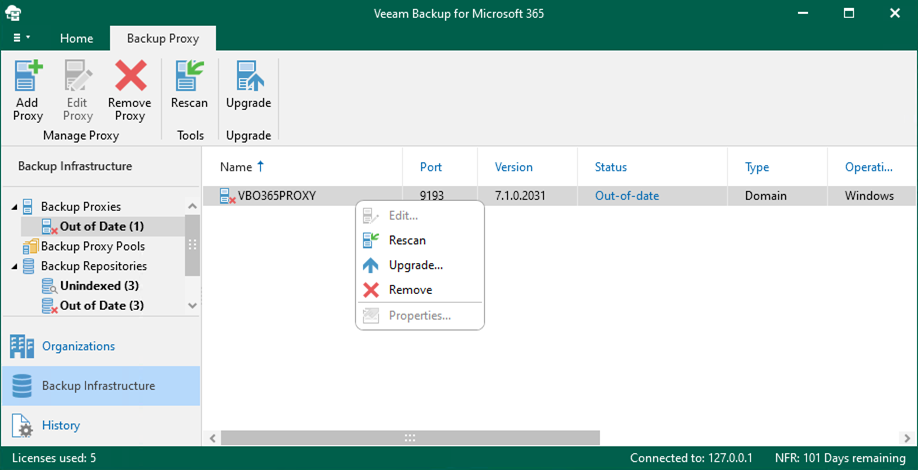This screenshot has height=470, width=918.
Task: Click the History gear document icon
Action: point(22,426)
